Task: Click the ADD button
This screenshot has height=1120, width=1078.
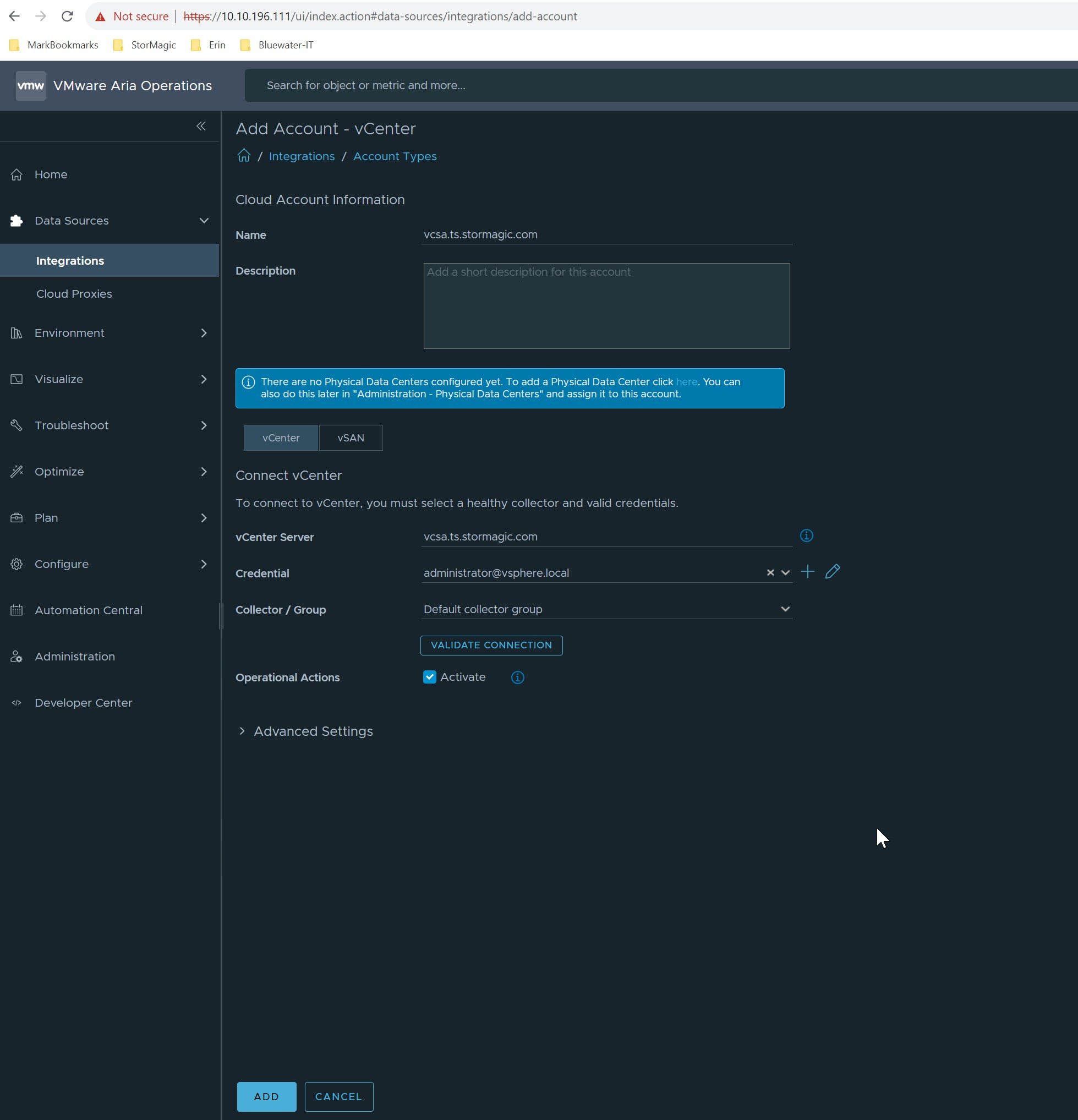Action: 267,1096
